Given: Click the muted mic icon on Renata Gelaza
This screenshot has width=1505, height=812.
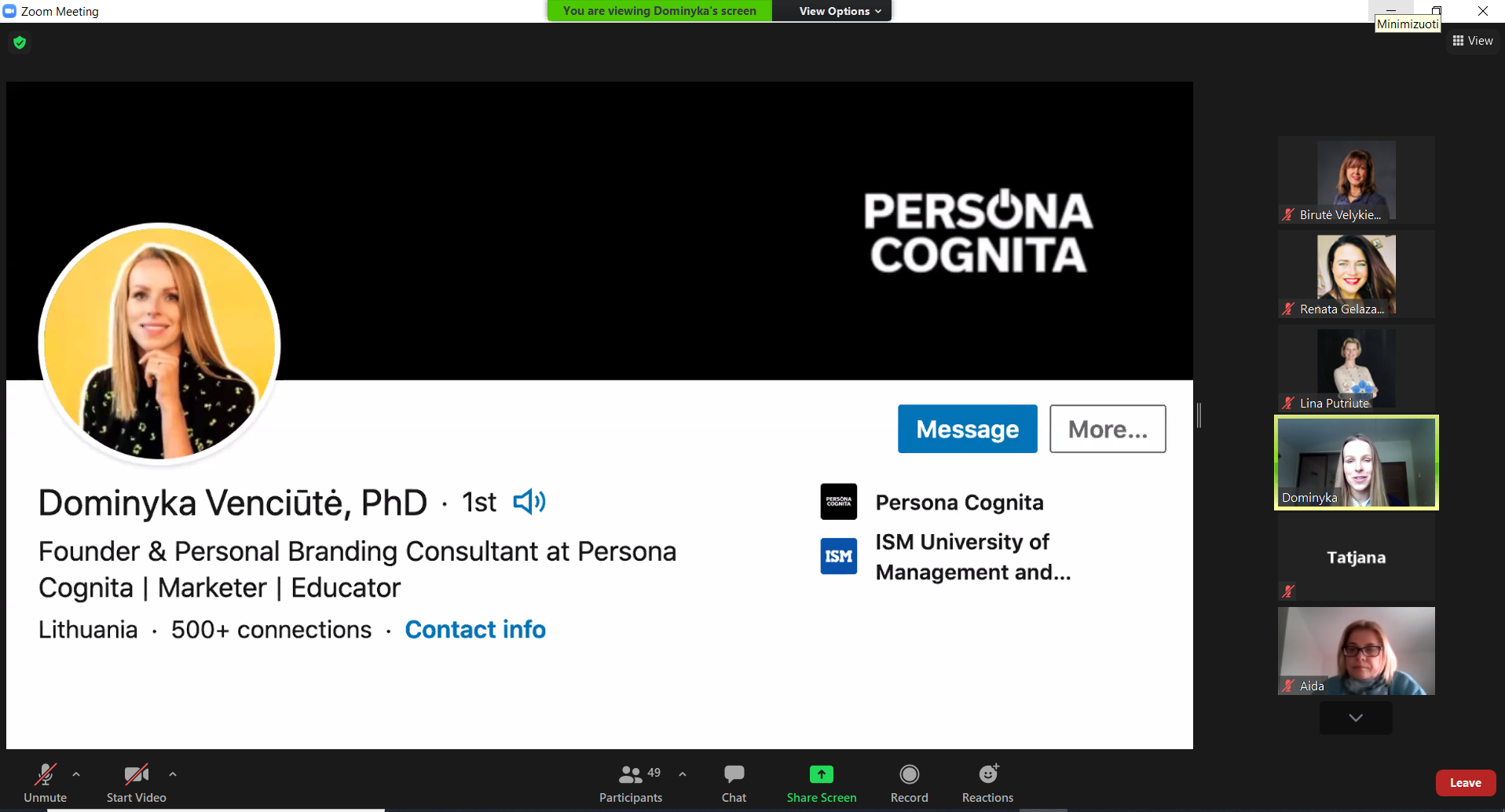Looking at the screenshot, I should [x=1288, y=309].
